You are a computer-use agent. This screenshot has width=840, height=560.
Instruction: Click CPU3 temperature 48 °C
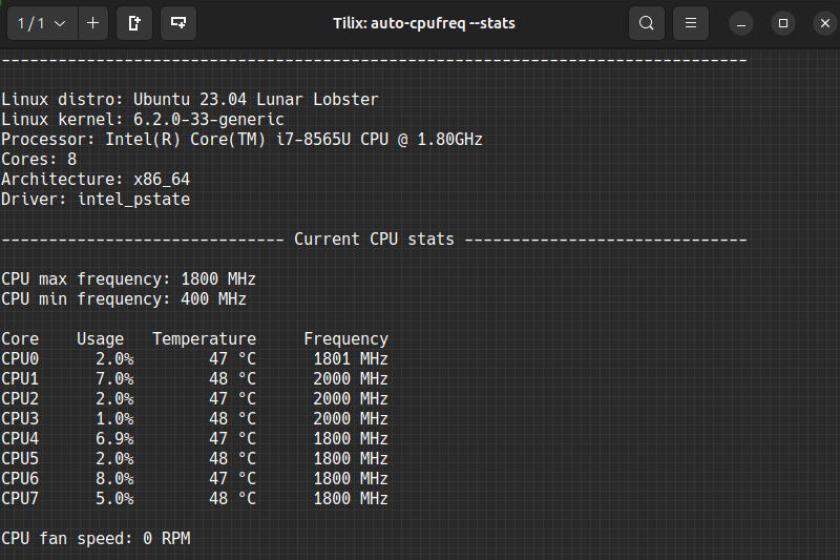pos(232,419)
